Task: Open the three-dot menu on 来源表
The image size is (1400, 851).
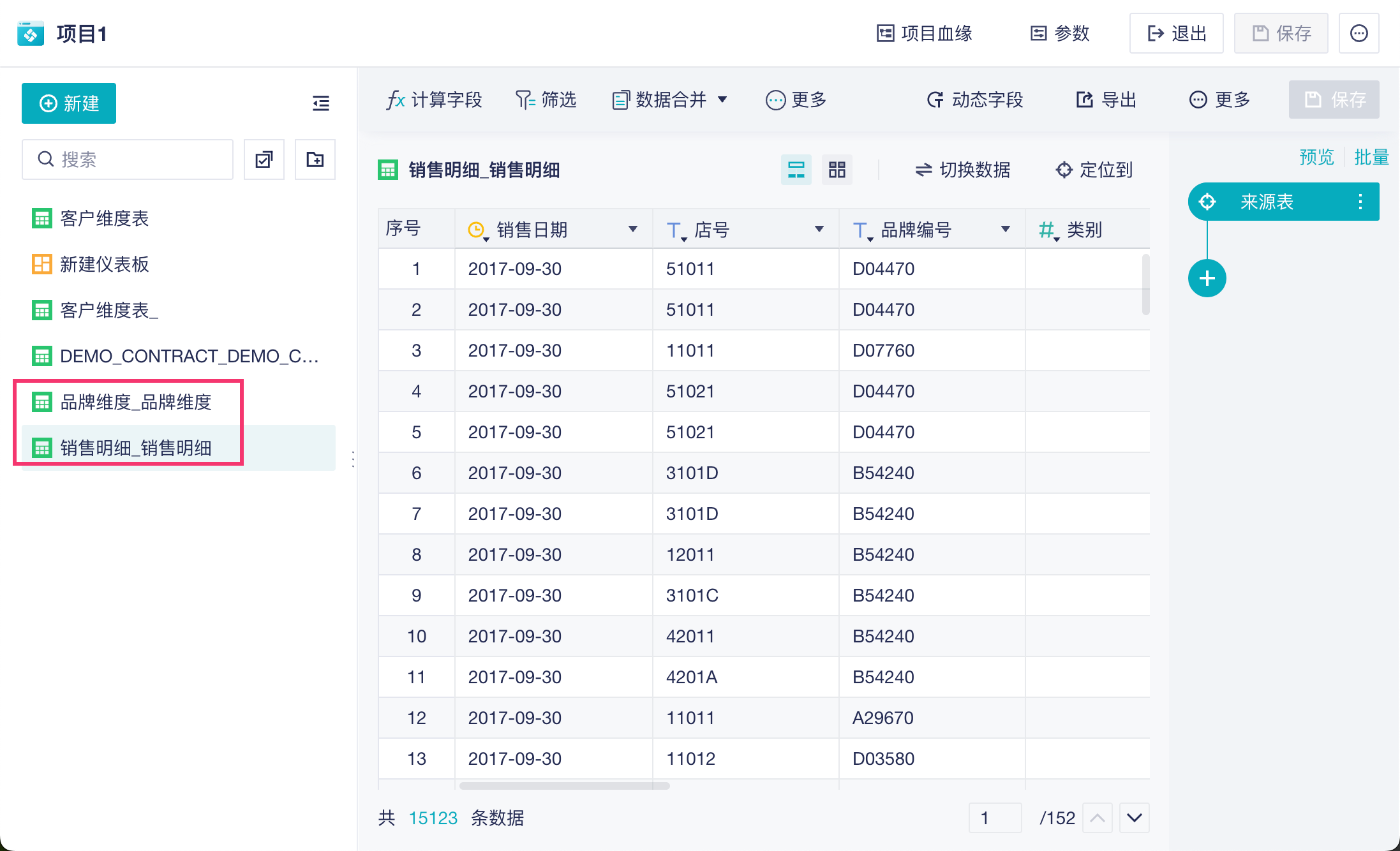Action: [1360, 202]
